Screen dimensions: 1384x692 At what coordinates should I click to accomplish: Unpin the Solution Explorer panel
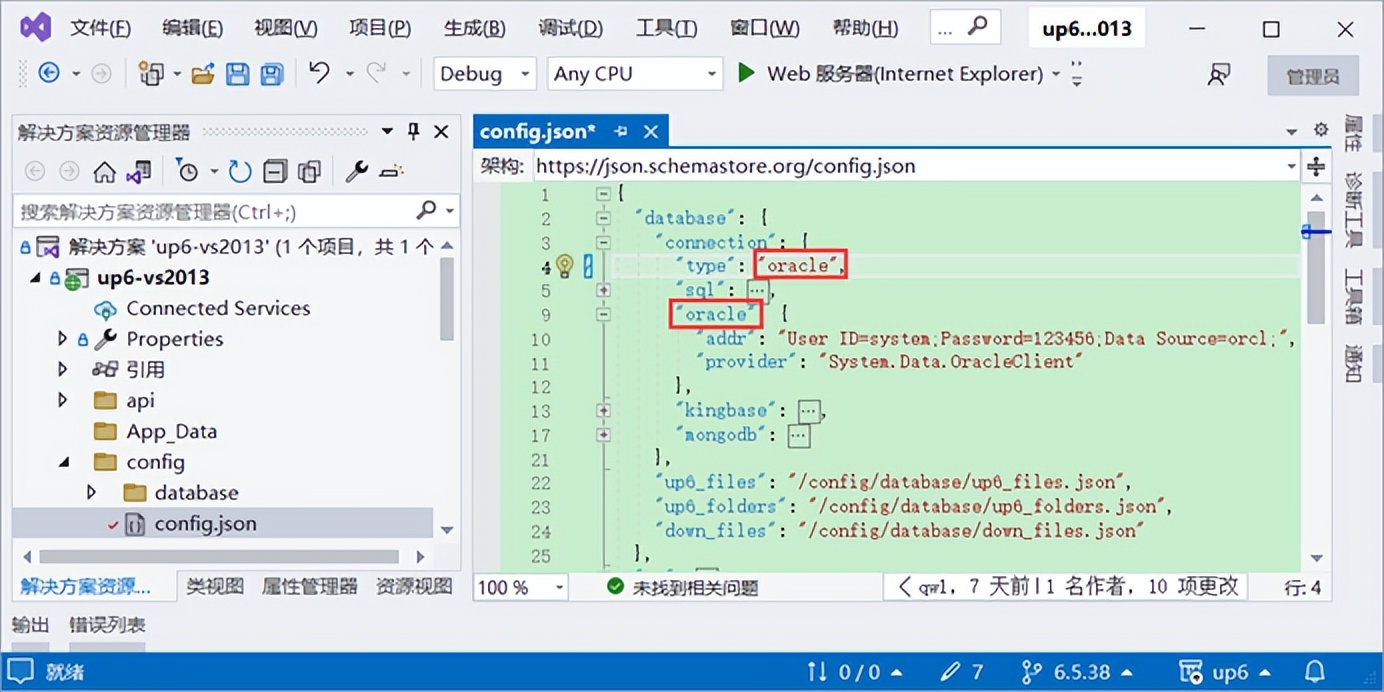coord(413,130)
